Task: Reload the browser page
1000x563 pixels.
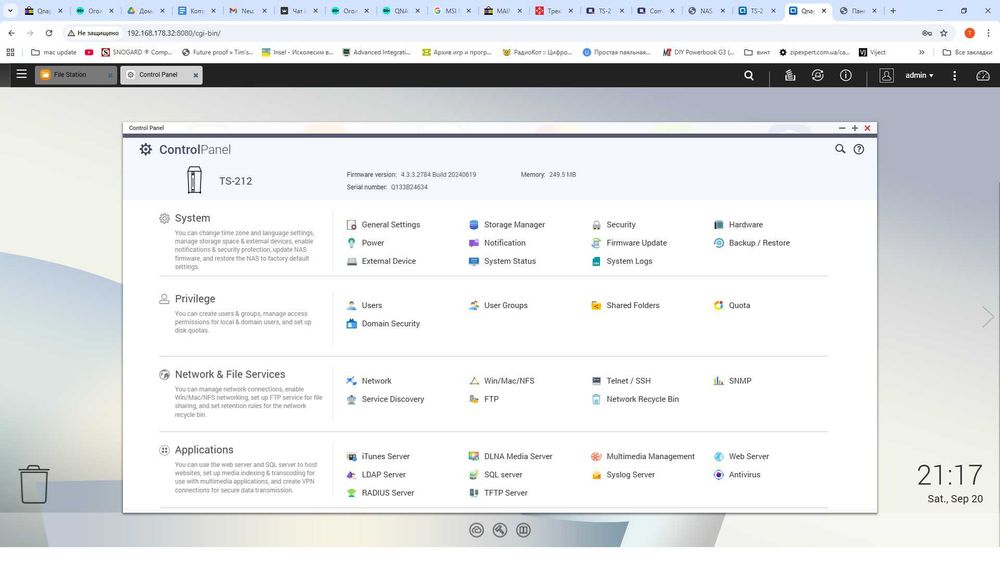Action: tap(48, 33)
